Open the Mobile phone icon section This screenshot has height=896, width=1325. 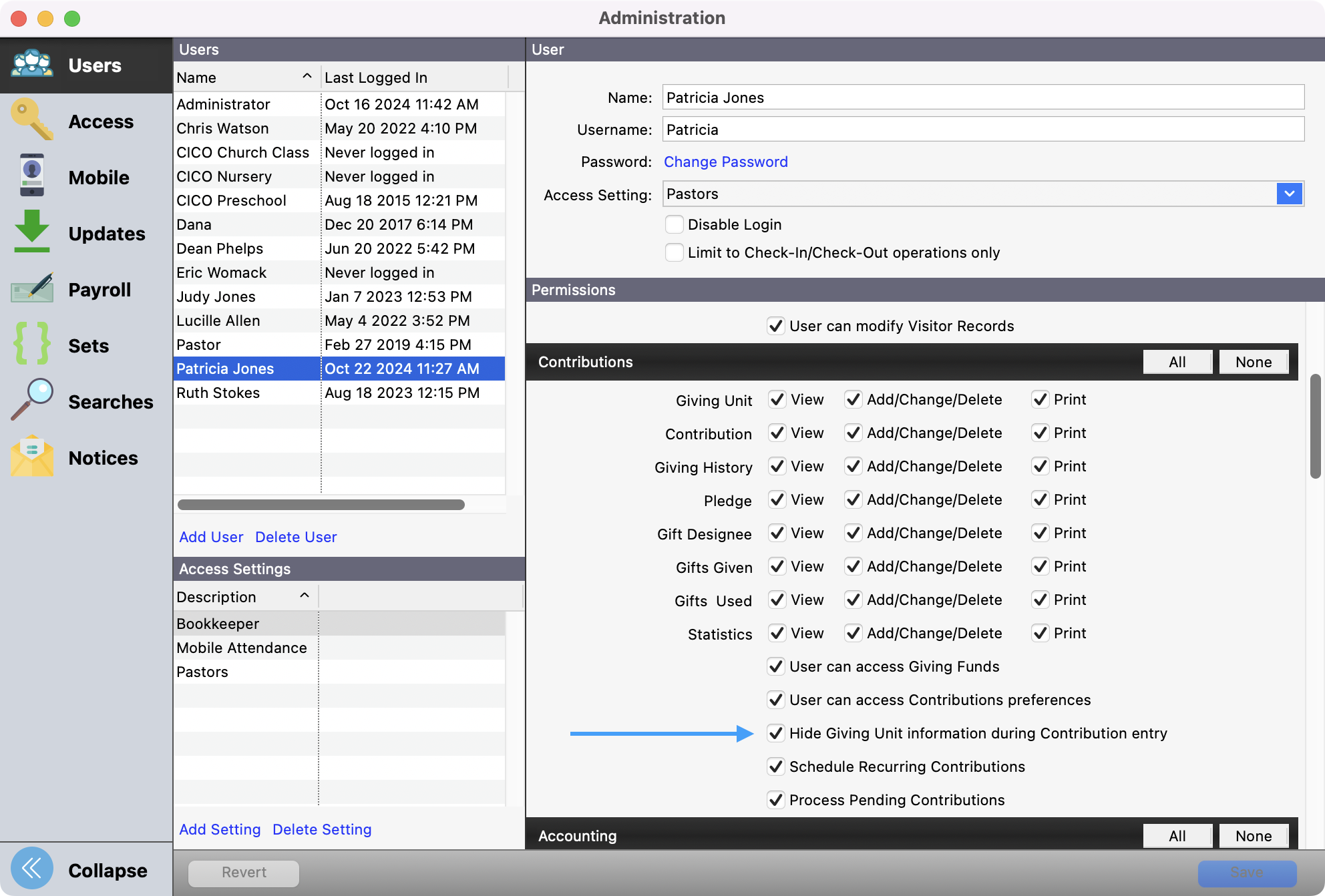click(31, 176)
